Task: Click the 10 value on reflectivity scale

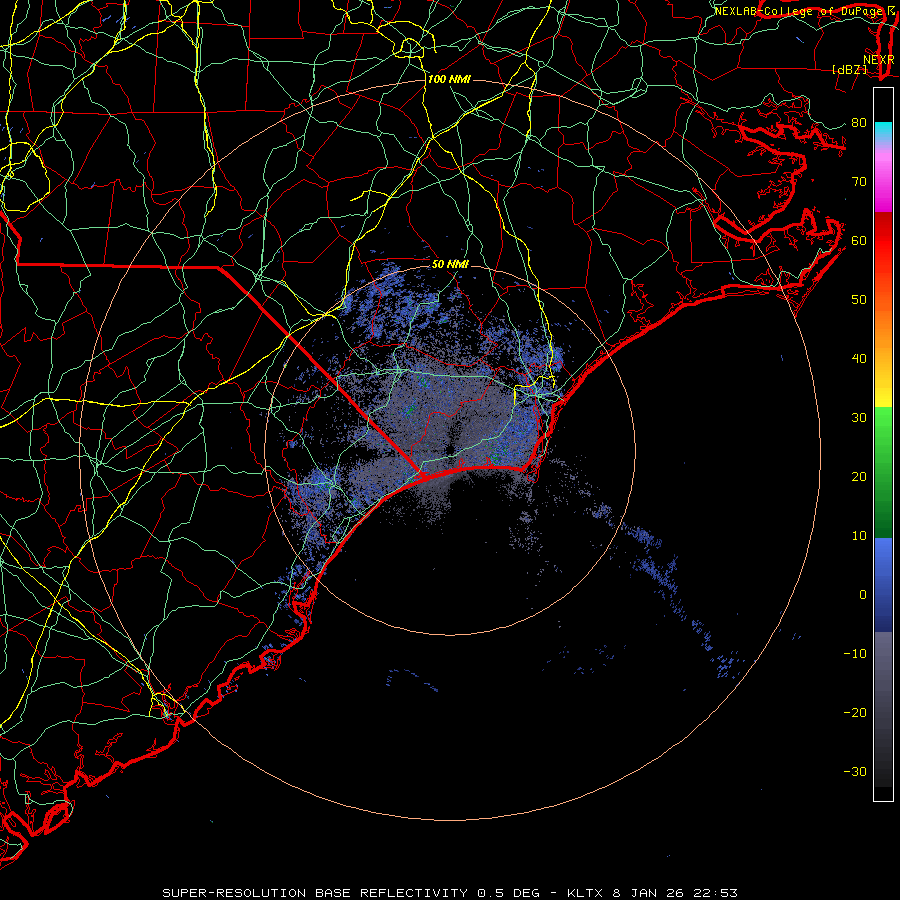Action: click(859, 536)
